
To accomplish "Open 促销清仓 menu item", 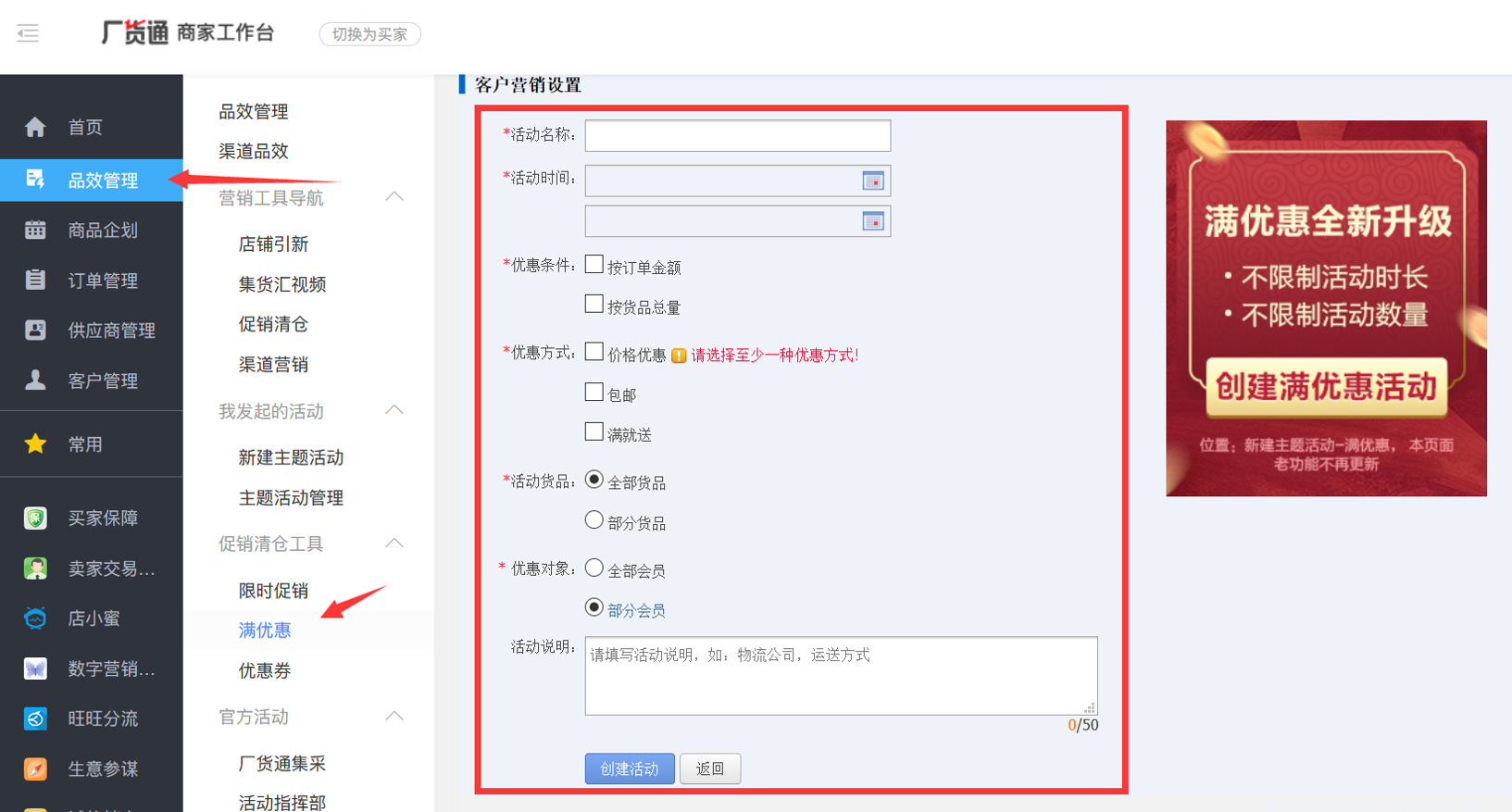I will click(274, 324).
